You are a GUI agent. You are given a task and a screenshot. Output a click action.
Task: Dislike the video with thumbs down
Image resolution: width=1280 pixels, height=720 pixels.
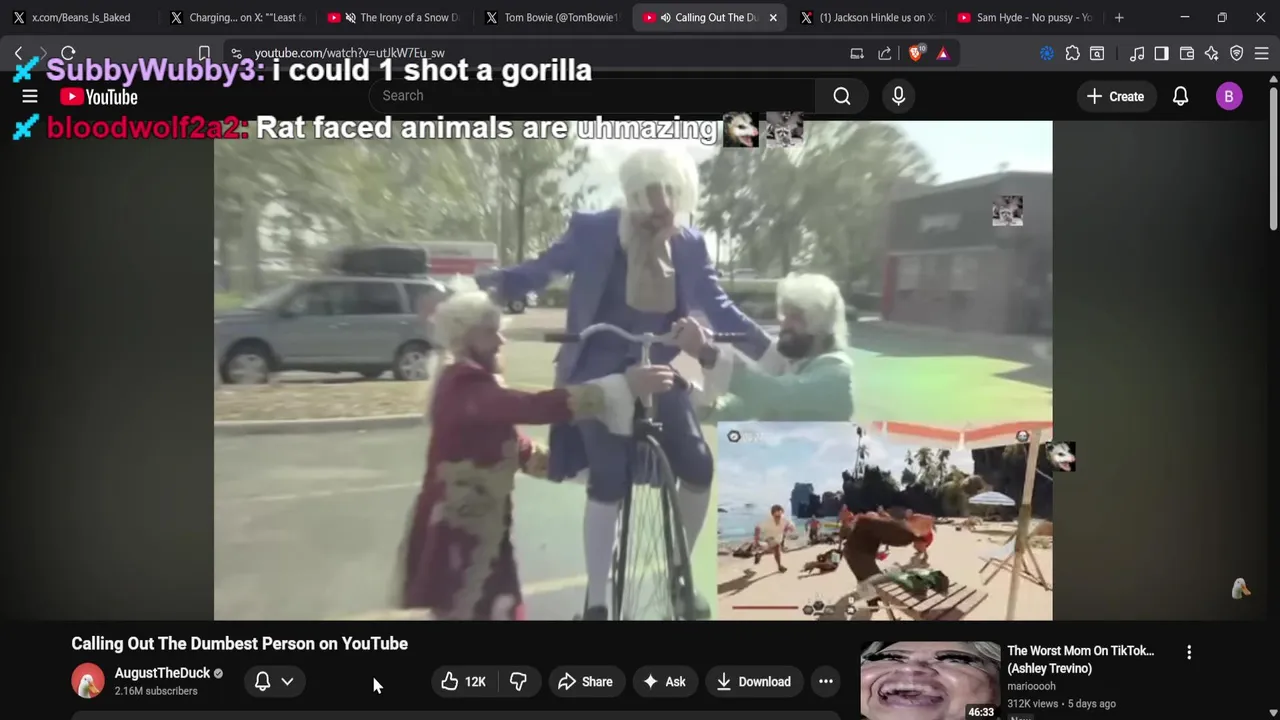tap(518, 682)
